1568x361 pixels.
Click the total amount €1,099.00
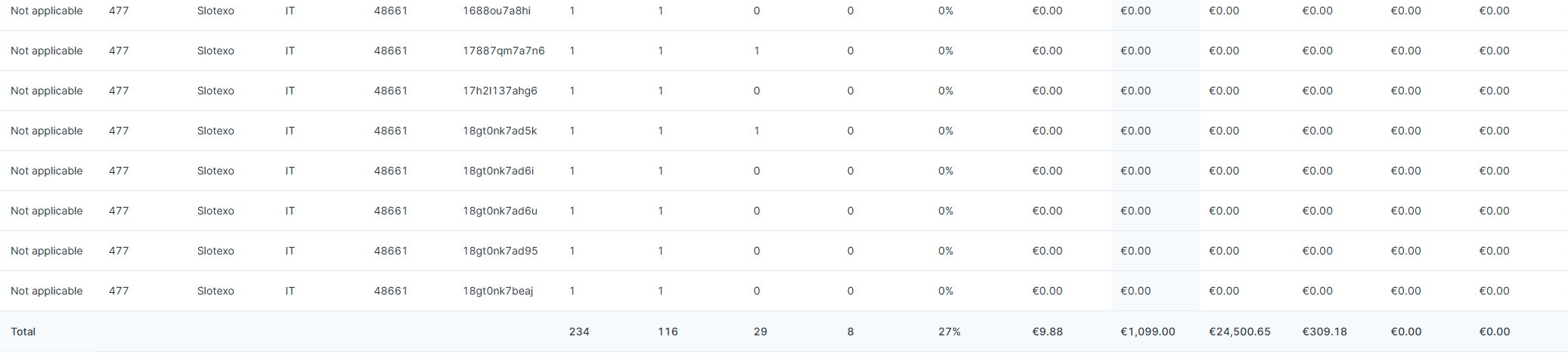(1148, 332)
